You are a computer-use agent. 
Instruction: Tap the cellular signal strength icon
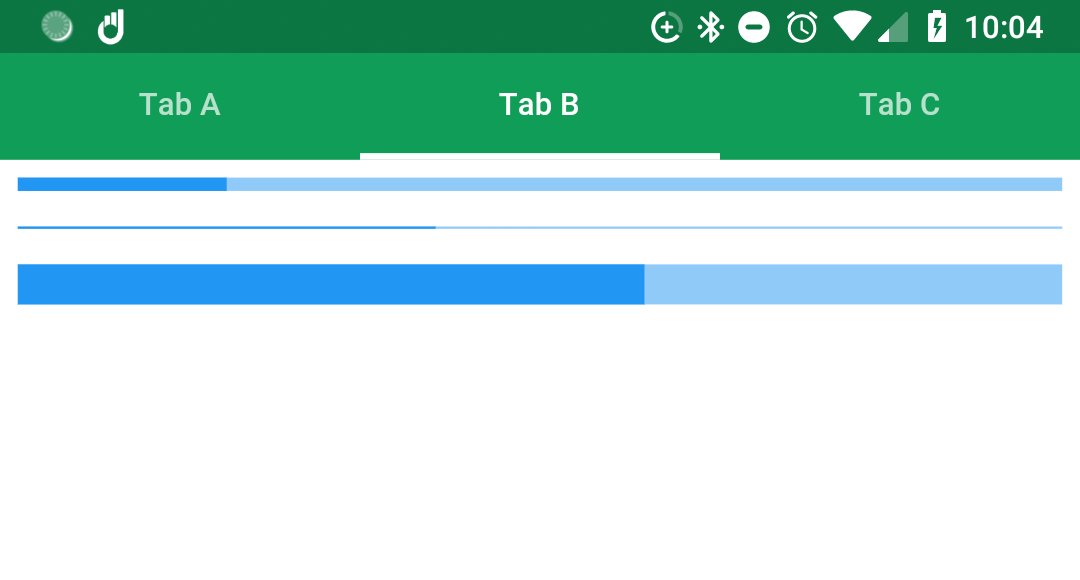click(x=893, y=28)
